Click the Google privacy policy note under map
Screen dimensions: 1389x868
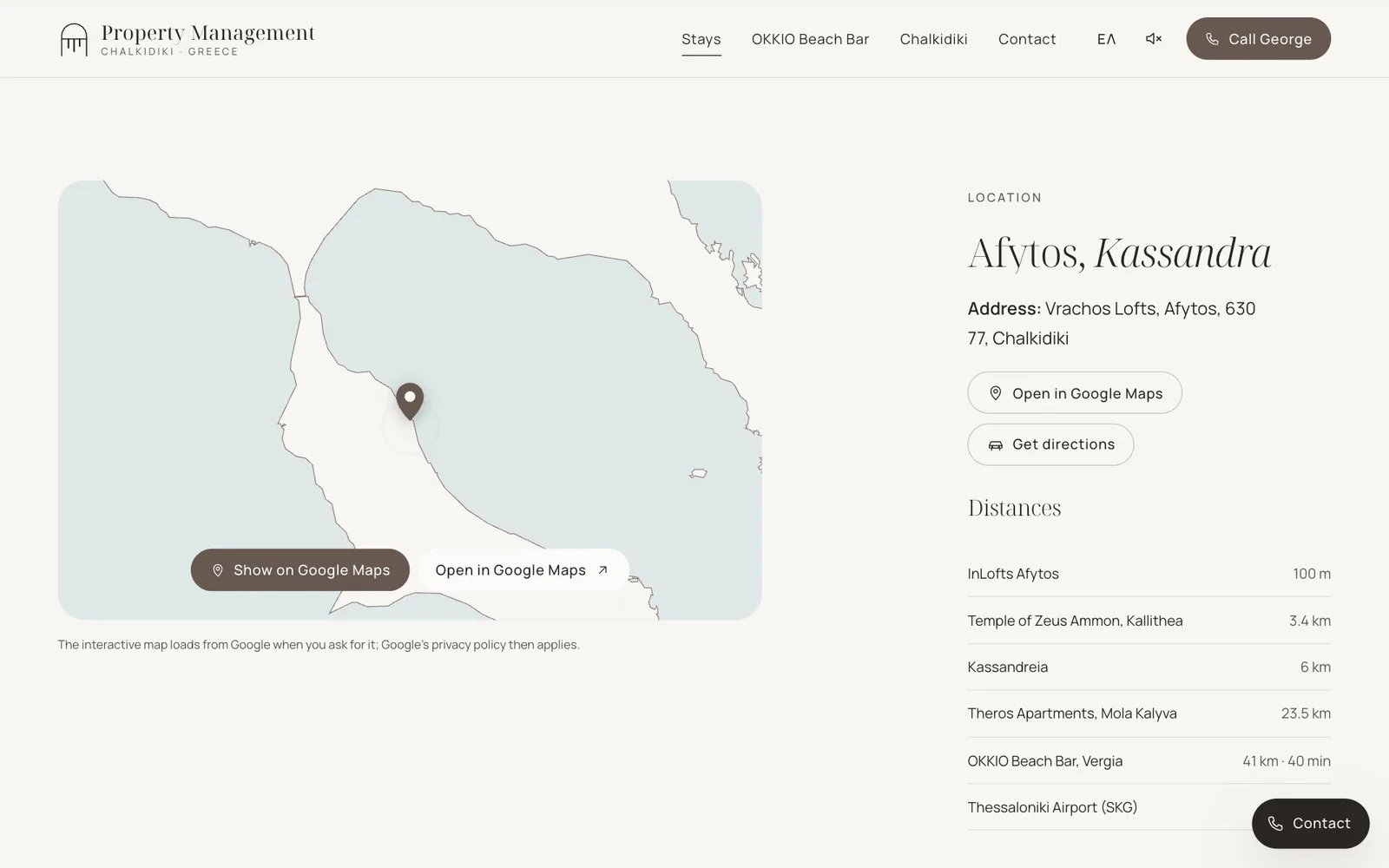pos(319,645)
